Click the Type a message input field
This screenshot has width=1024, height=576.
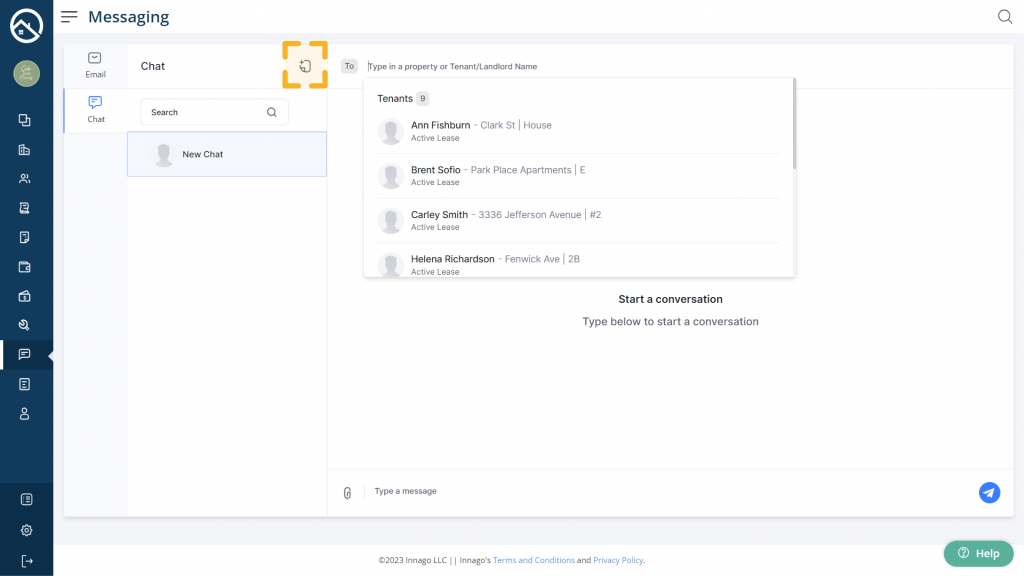[660, 492]
